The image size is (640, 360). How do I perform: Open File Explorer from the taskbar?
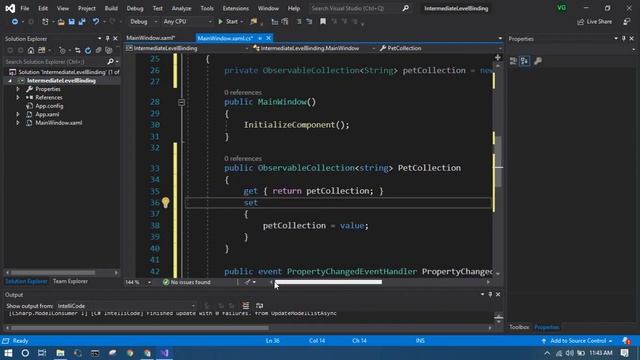60,353
